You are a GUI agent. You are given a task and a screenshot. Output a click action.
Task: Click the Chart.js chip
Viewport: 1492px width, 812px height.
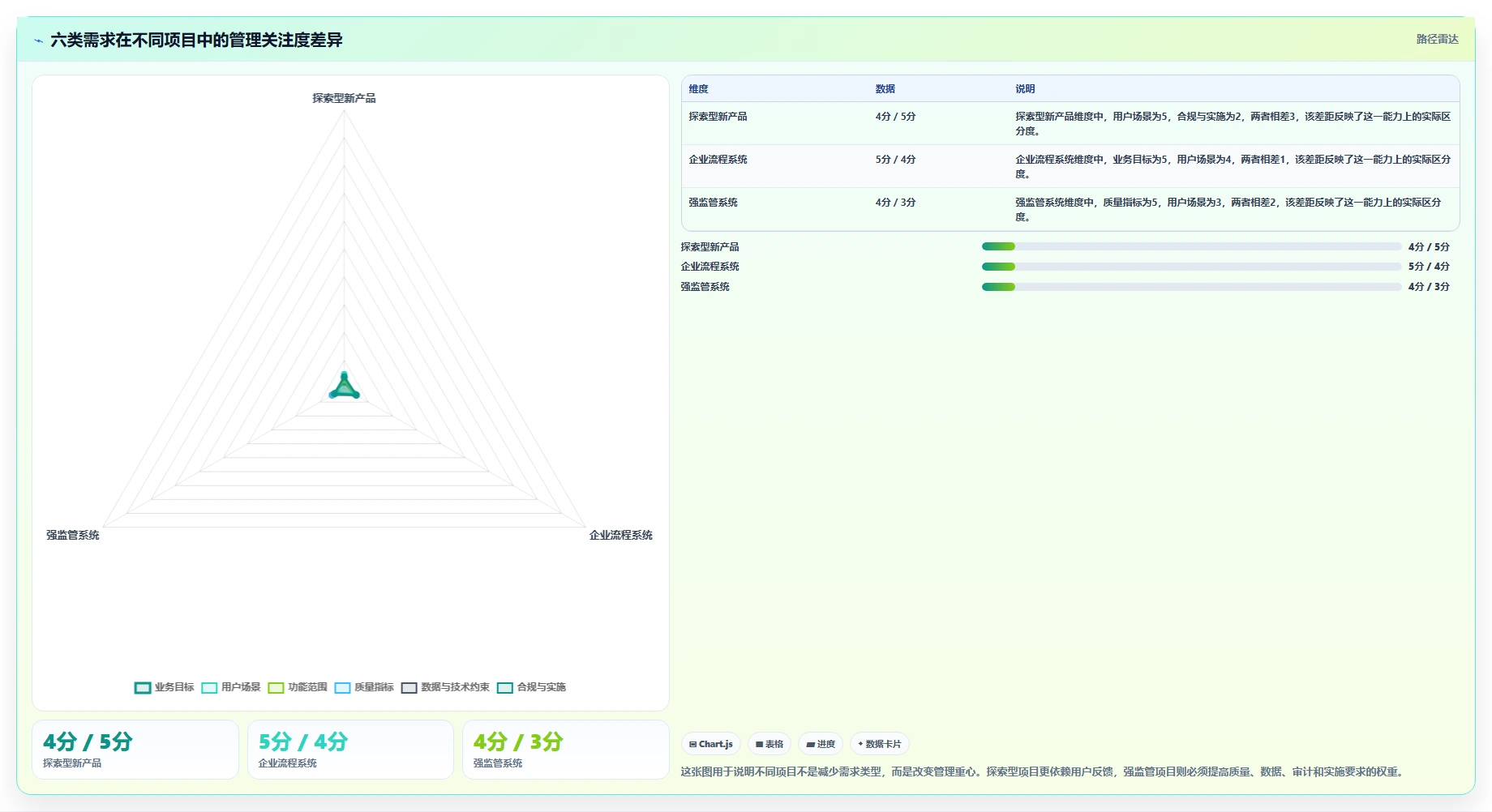point(711,744)
